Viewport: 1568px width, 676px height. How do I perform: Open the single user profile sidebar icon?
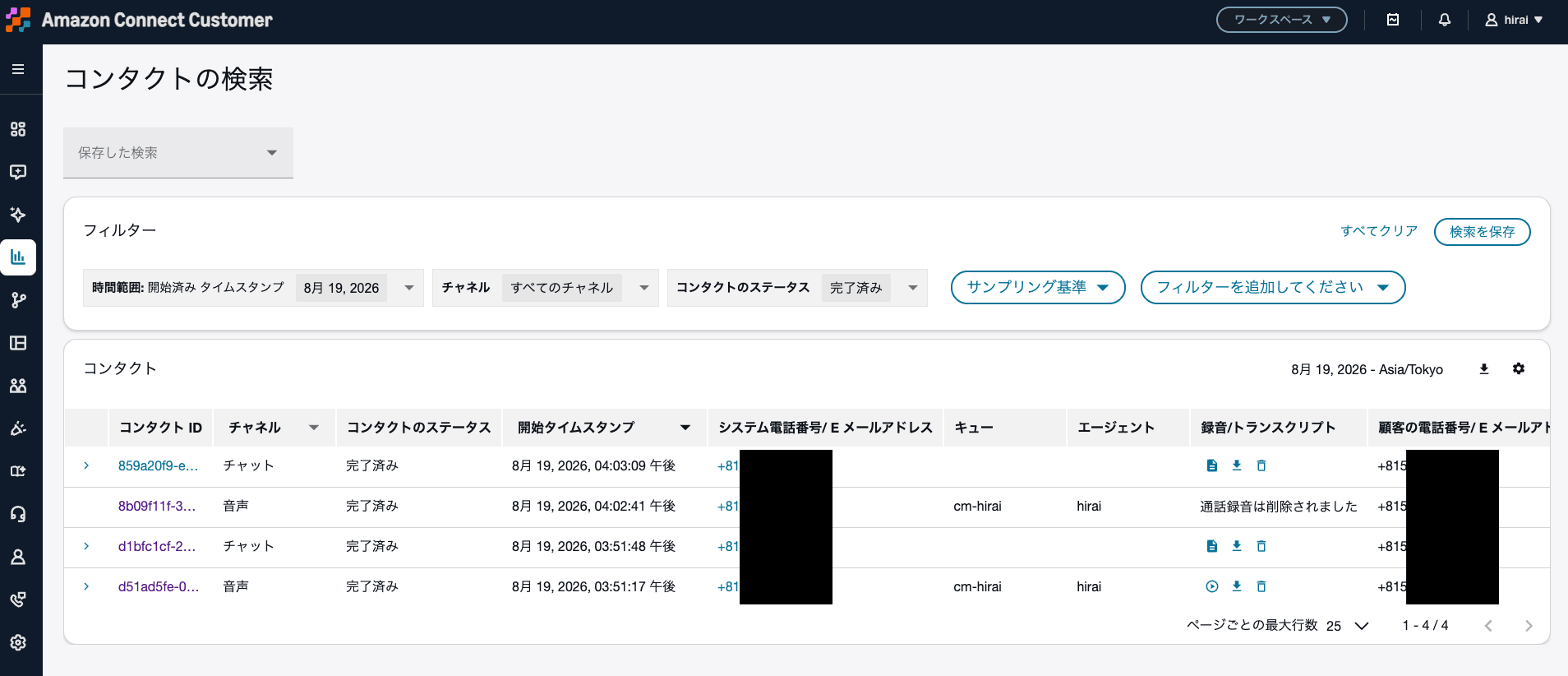click(x=18, y=557)
